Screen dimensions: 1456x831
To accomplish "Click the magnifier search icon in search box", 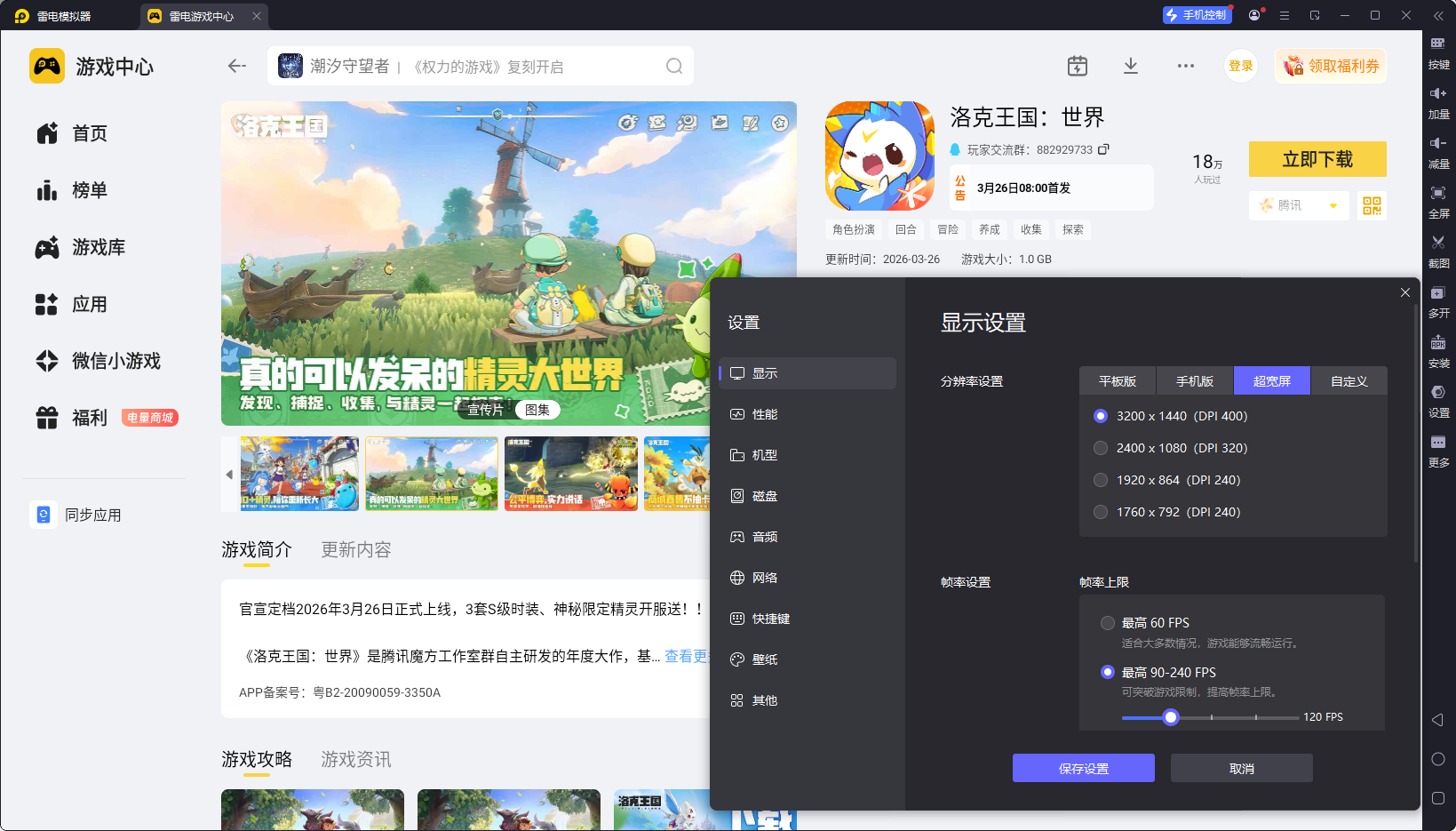I will point(674,67).
